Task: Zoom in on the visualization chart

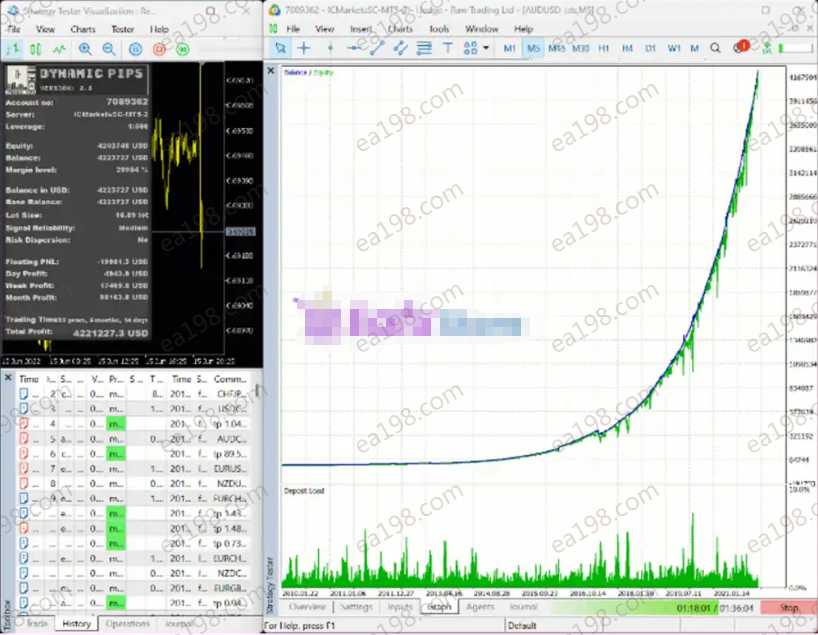Action: [x=84, y=48]
